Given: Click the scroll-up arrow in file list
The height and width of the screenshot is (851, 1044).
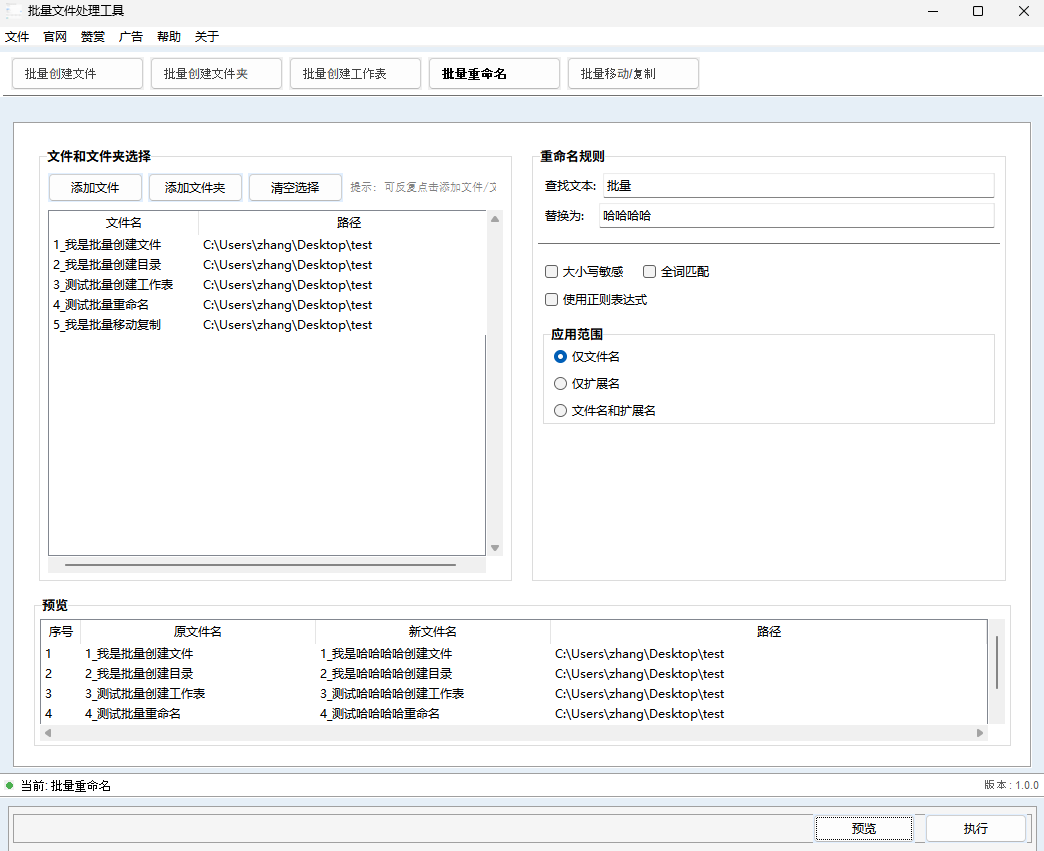Looking at the screenshot, I should coord(494,219).
